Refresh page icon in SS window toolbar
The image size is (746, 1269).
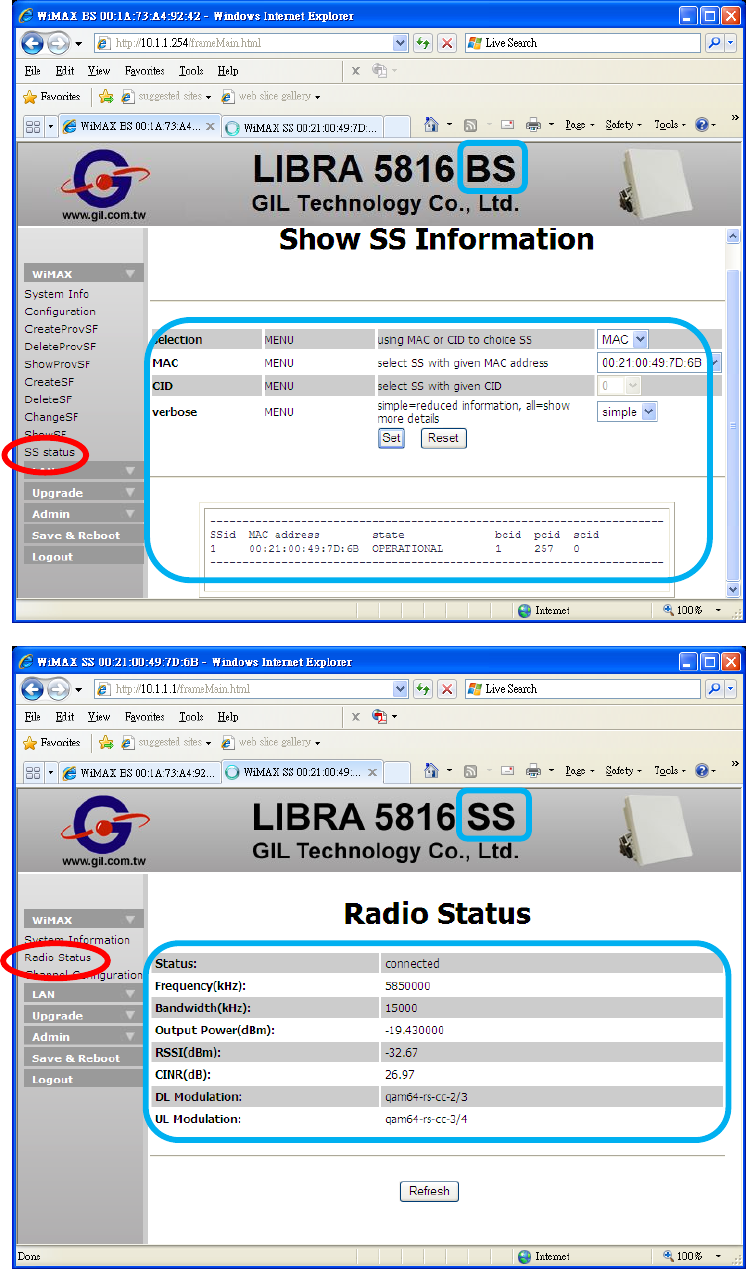(423, 689)
